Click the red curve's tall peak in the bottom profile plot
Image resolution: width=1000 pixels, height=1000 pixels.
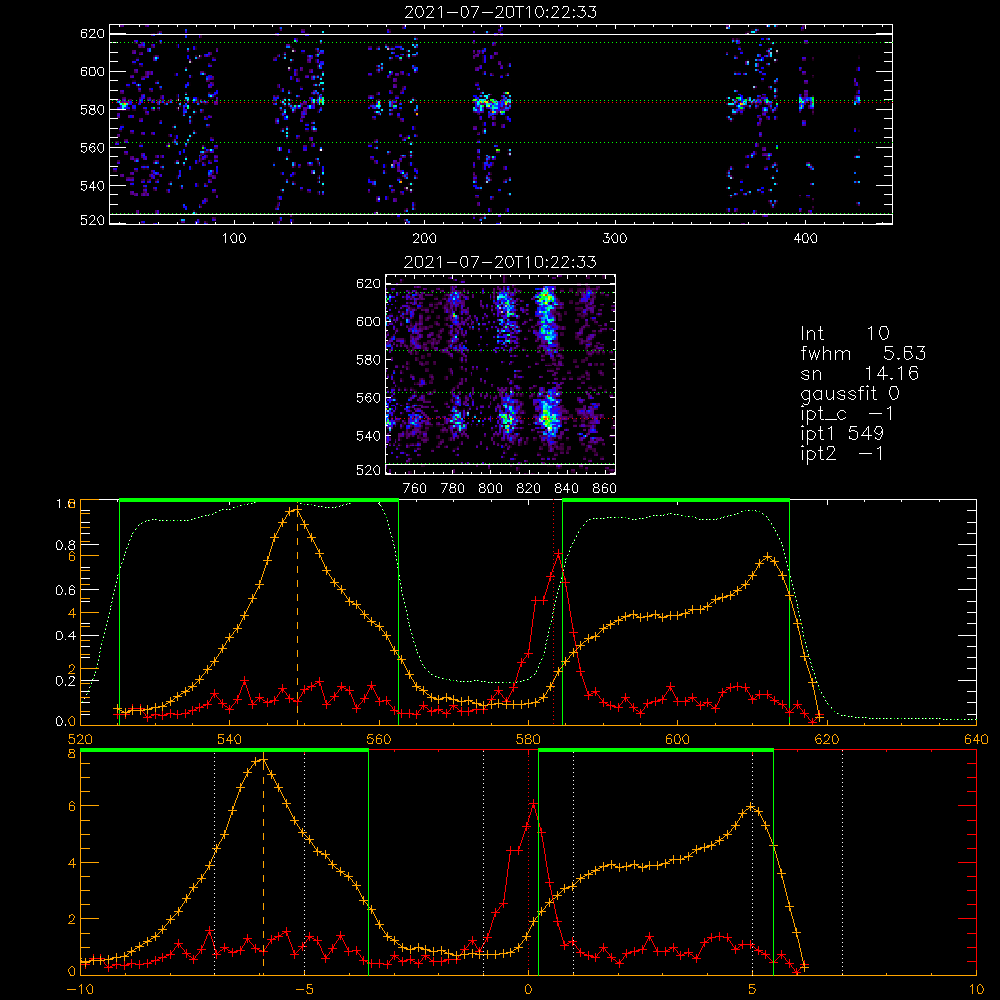pos(533,804)
